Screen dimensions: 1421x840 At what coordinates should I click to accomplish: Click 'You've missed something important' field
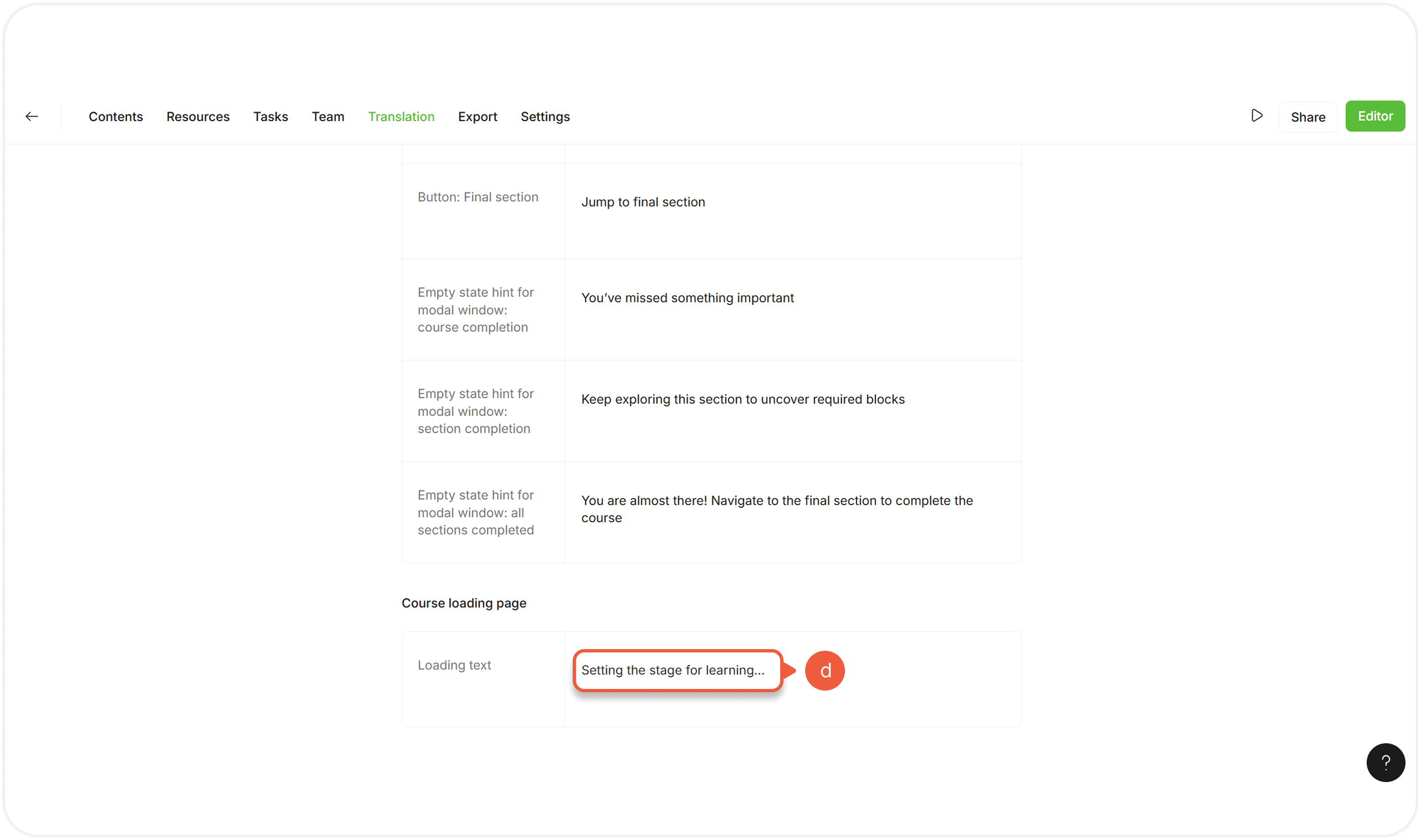687,298
